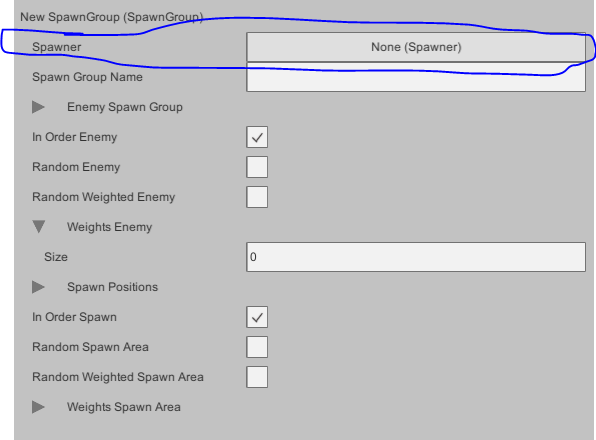Enable the Random Weighted Enemy checkbox

click(257, 197)
